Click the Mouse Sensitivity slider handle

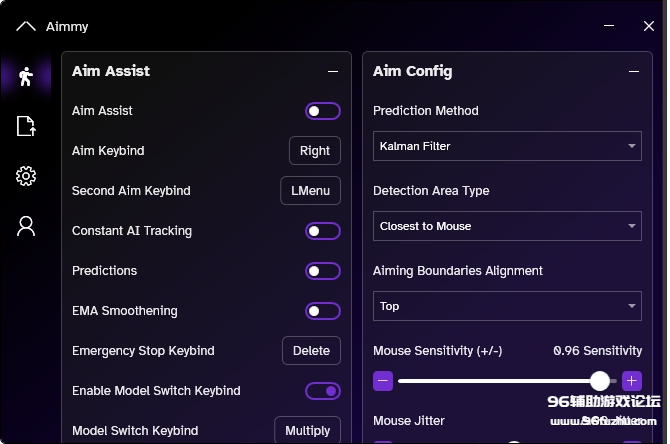click(599, 381)
